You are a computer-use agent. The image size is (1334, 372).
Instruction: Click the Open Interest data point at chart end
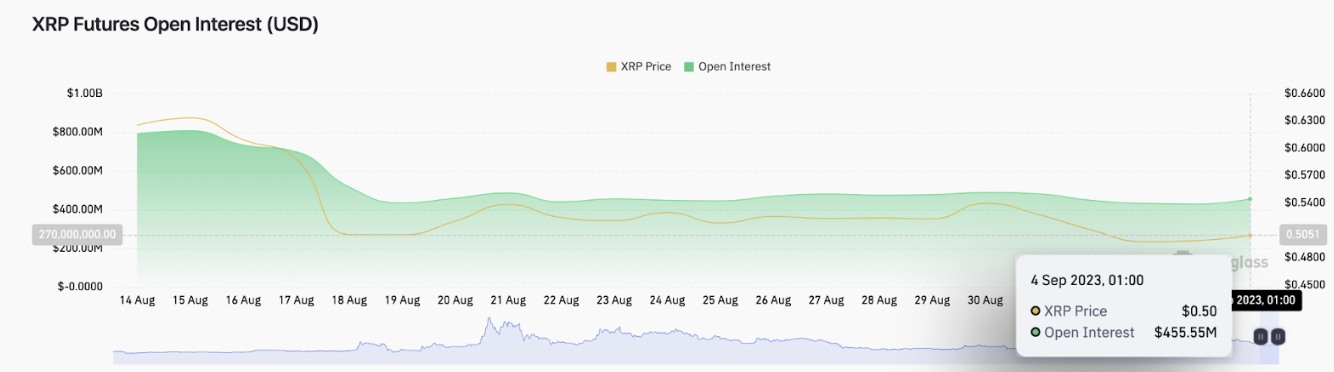pos(1250,199)
